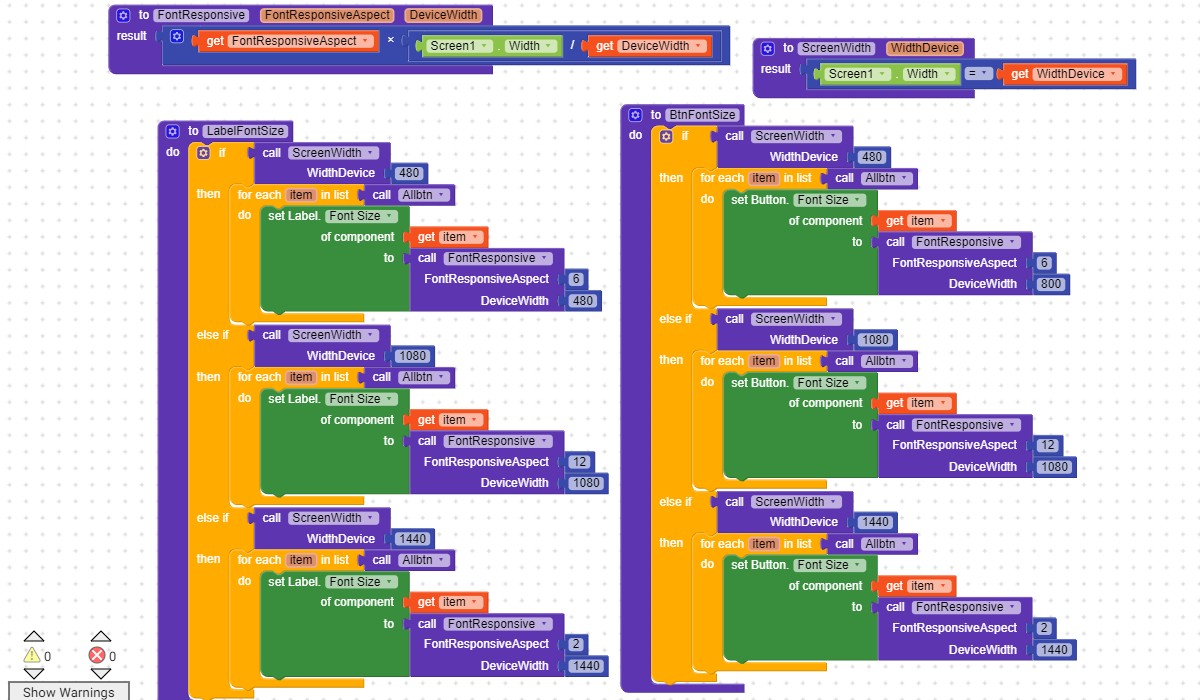This screenshot has height=700, width=1200.
Task: Open mutator gear on ScreenWidth procedure block
Action: pos(768,48)
